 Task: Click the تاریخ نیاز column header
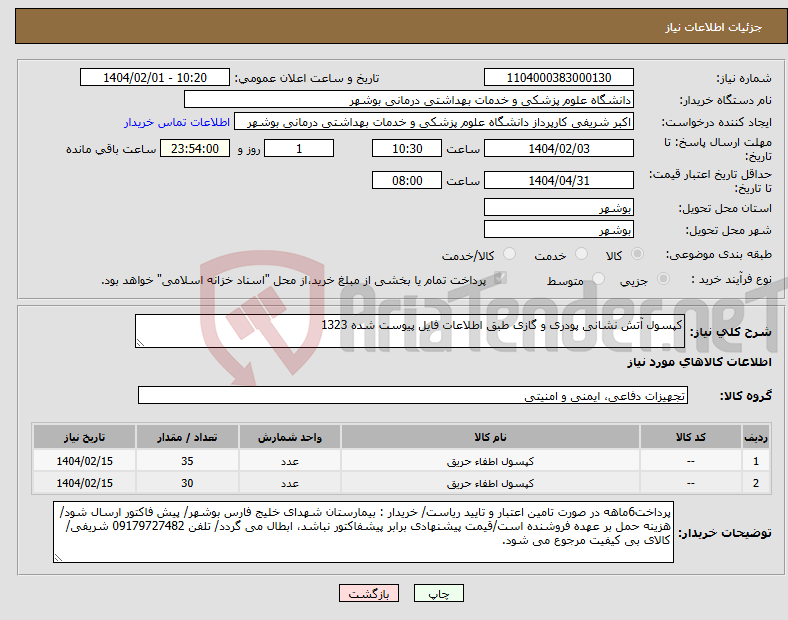tap(84, 437)
